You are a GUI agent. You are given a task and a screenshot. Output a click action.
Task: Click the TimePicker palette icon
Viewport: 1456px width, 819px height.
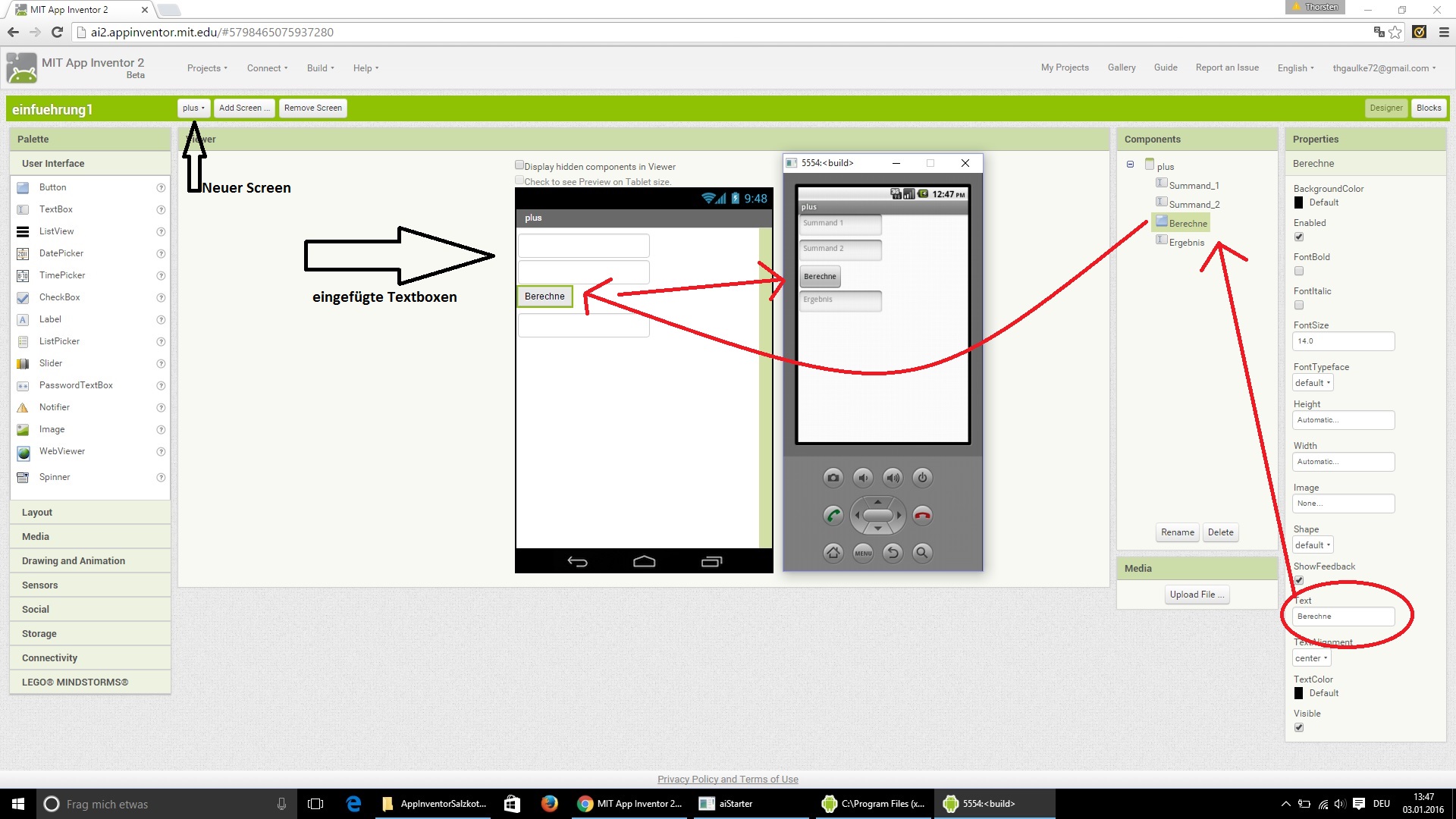coord(23,275)
